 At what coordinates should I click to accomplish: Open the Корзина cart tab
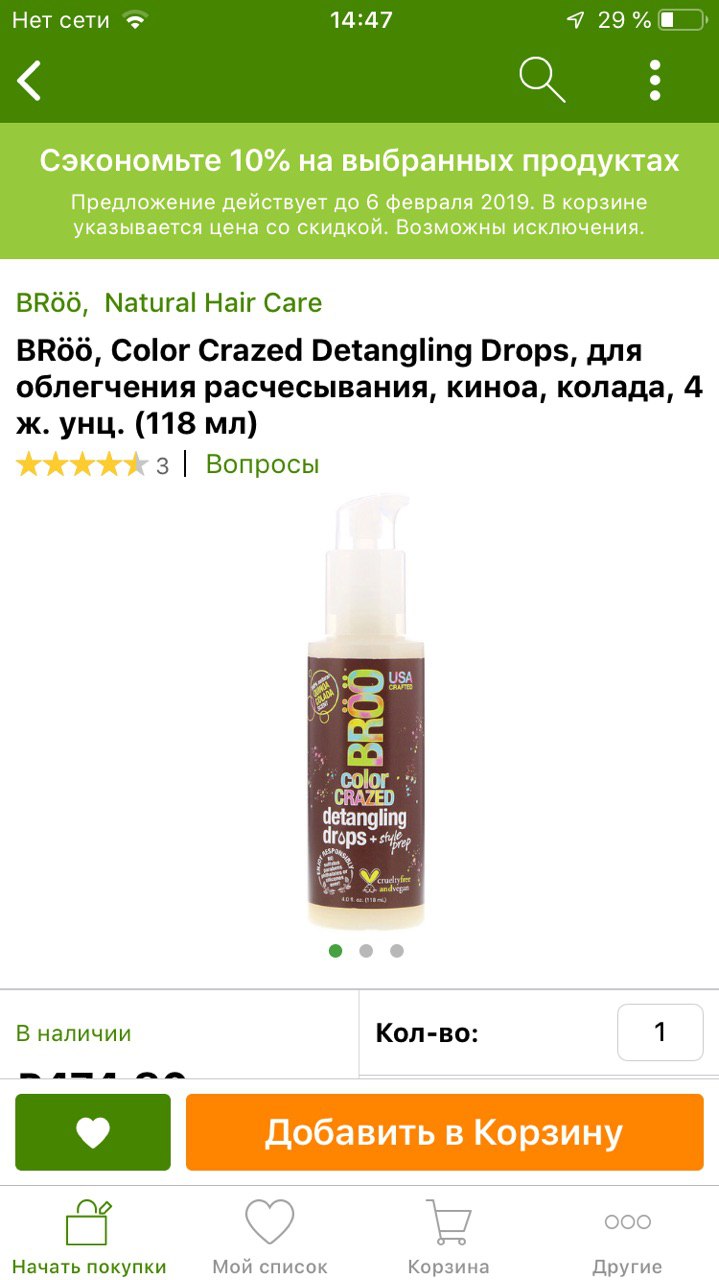pyautogui.click(x=449, y=1237)
